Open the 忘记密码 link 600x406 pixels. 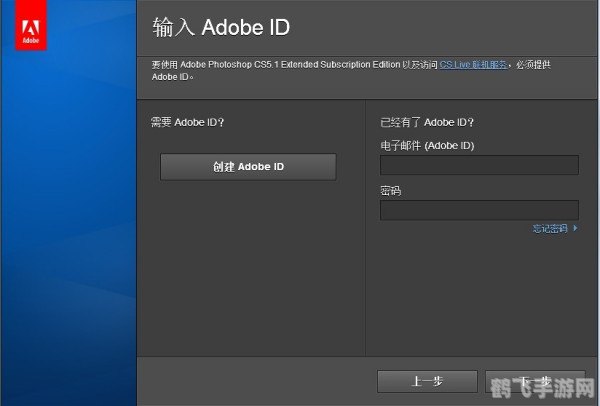coord(554,228)
